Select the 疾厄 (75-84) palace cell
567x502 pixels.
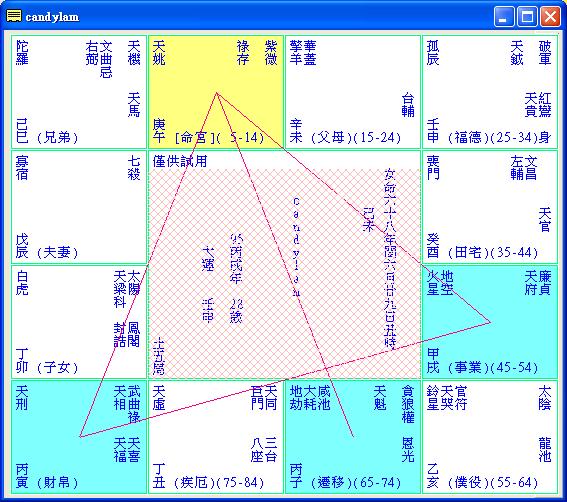(x=216, y=437)
